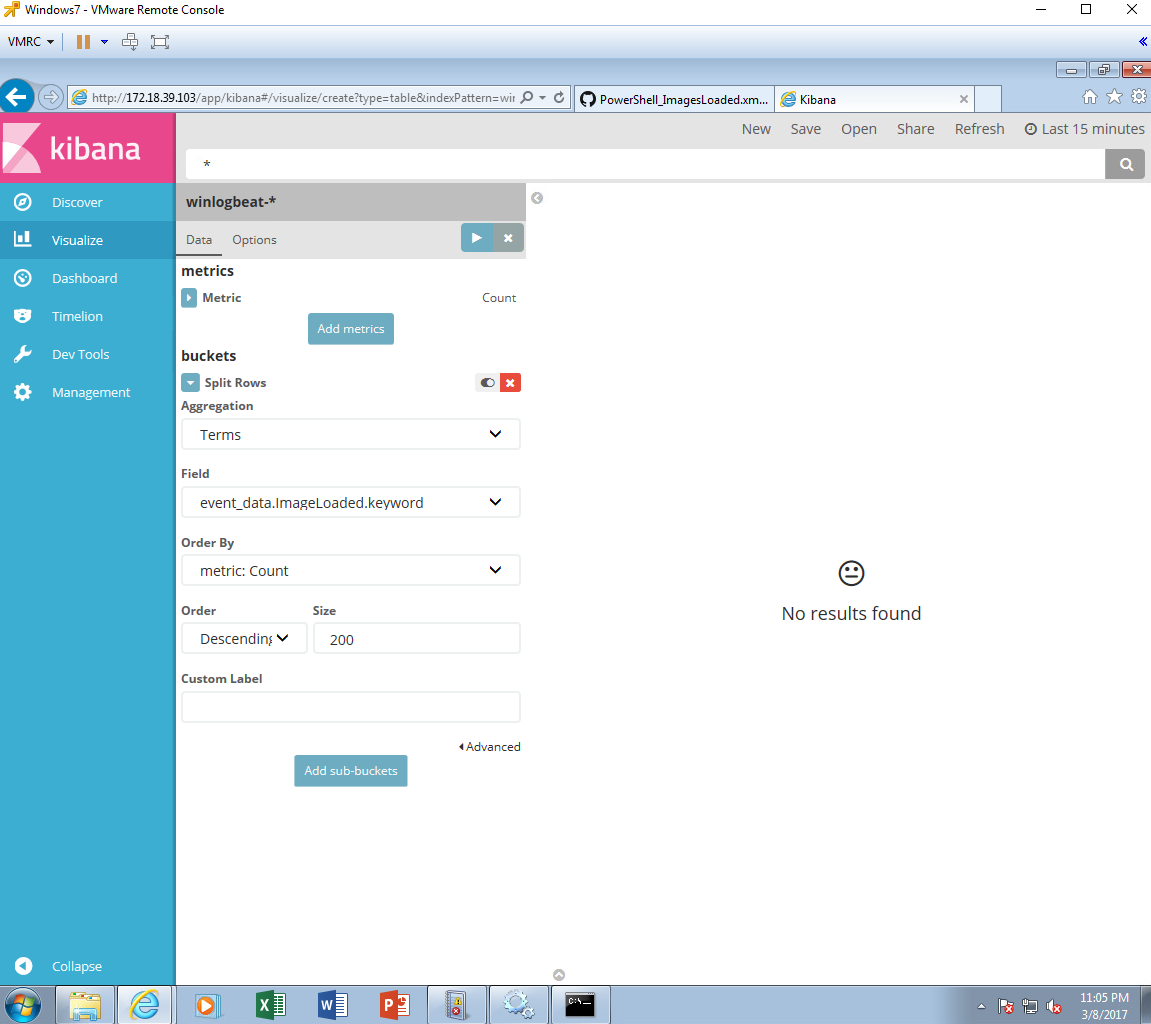Open the Visualize section icon

tap(23, 239)
